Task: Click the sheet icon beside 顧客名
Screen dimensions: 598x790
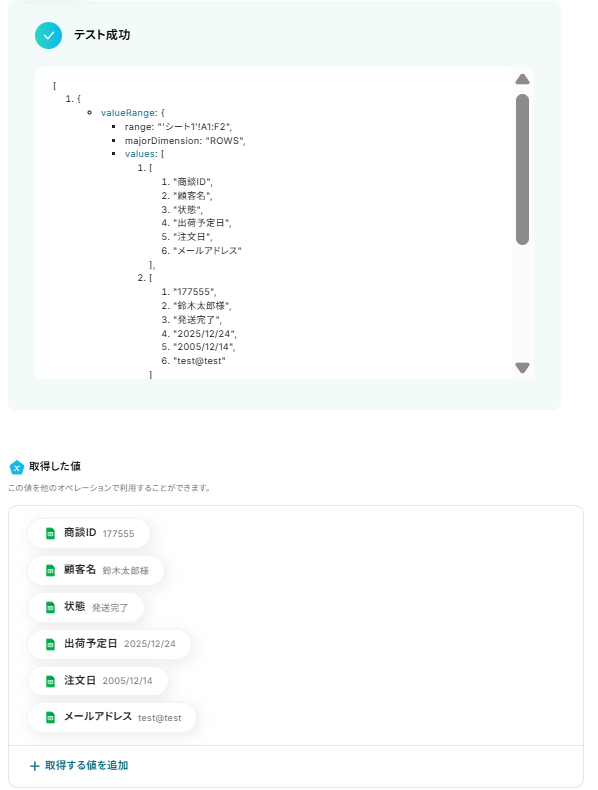Action: pos(50,570)
